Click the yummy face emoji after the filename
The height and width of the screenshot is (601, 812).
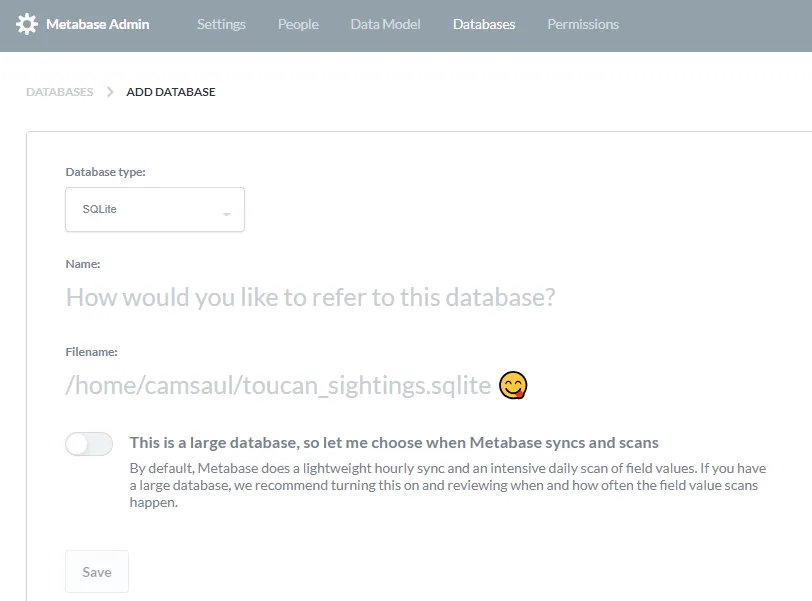click(x=513, y=385)
